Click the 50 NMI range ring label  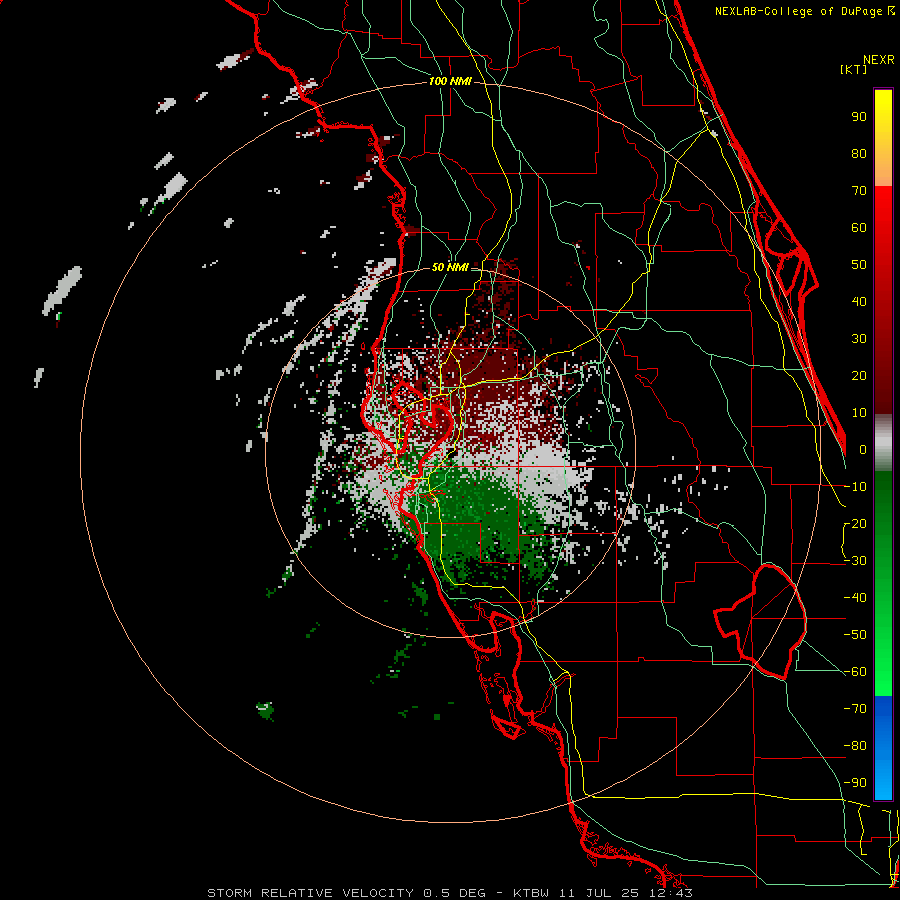450,267
